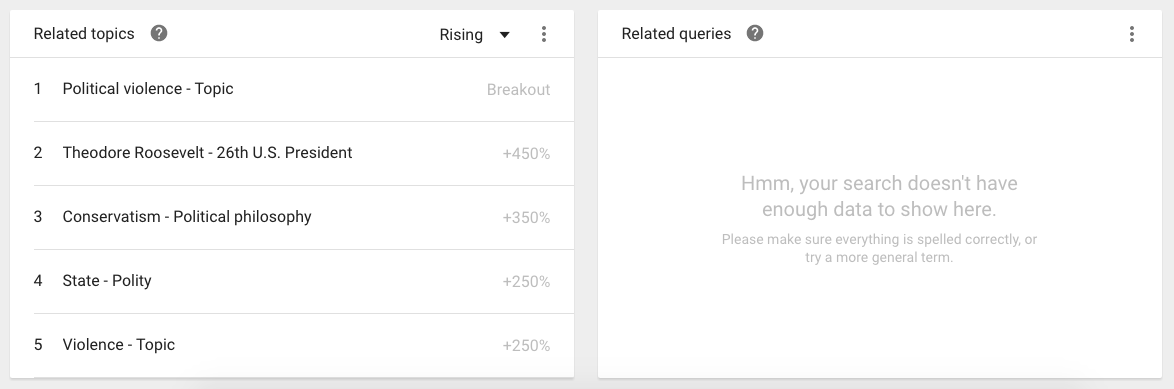Screen dimensions: 1174x389
Task: Click the Breakout value for Political violence
Action: point(518,90)
